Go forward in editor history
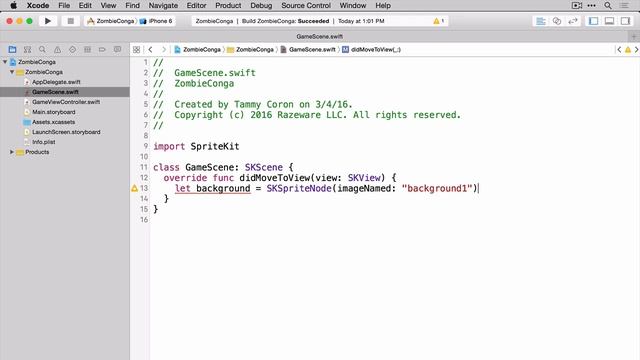 pyautogui.click(x=164, y=49)
